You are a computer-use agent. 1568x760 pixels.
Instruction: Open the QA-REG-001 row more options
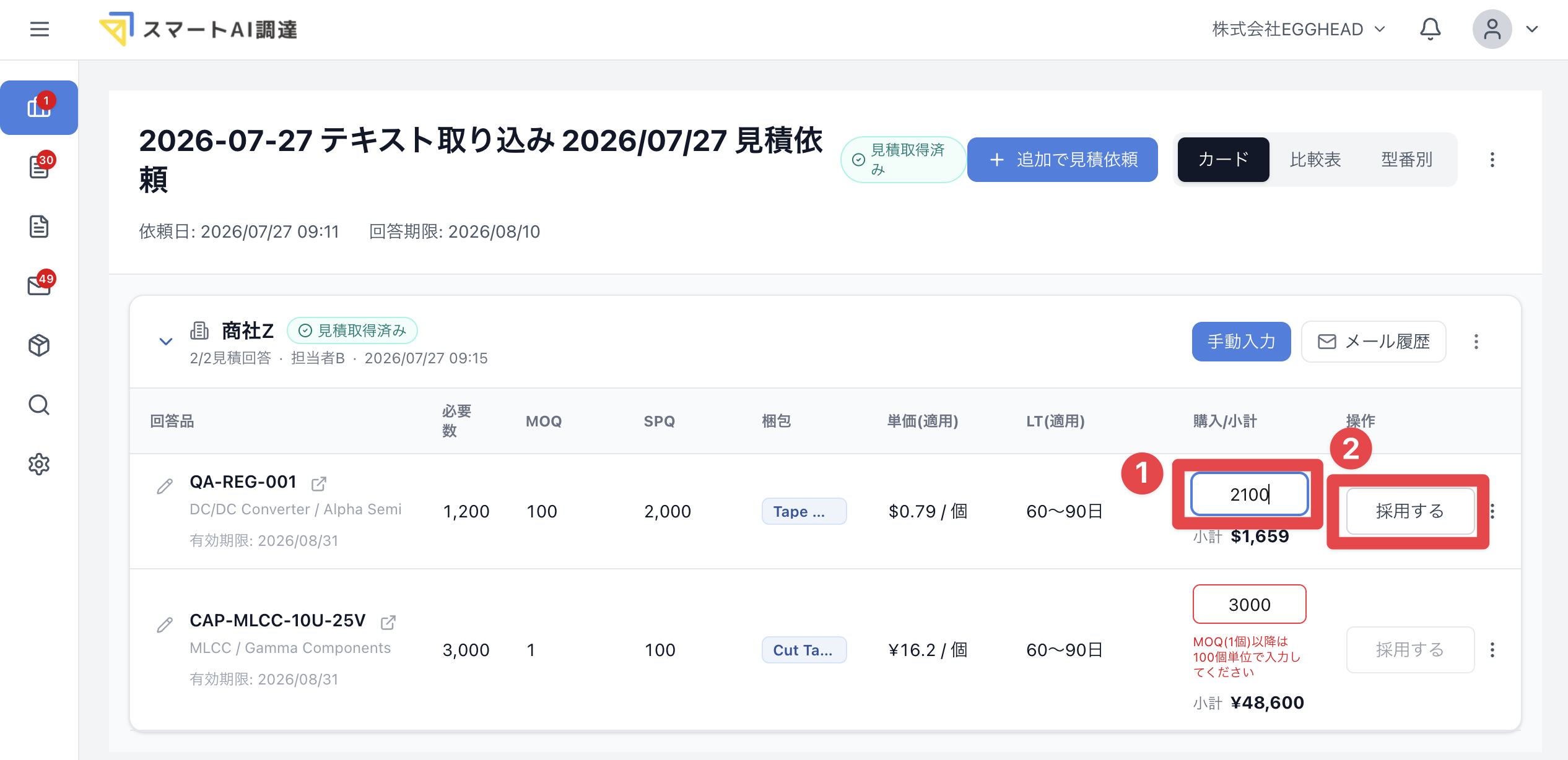point(1493,511)
